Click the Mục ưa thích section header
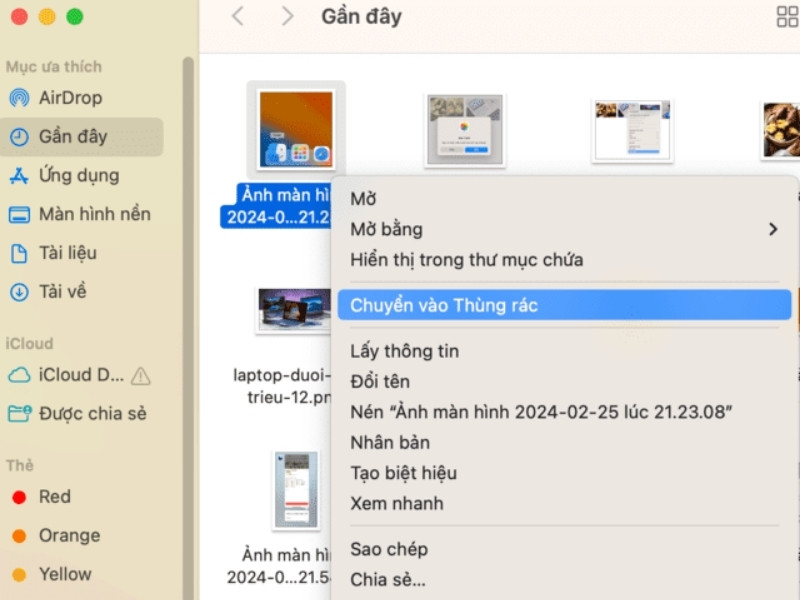The height and width of the screenshot is (600, 800). (x=54, y=67)
